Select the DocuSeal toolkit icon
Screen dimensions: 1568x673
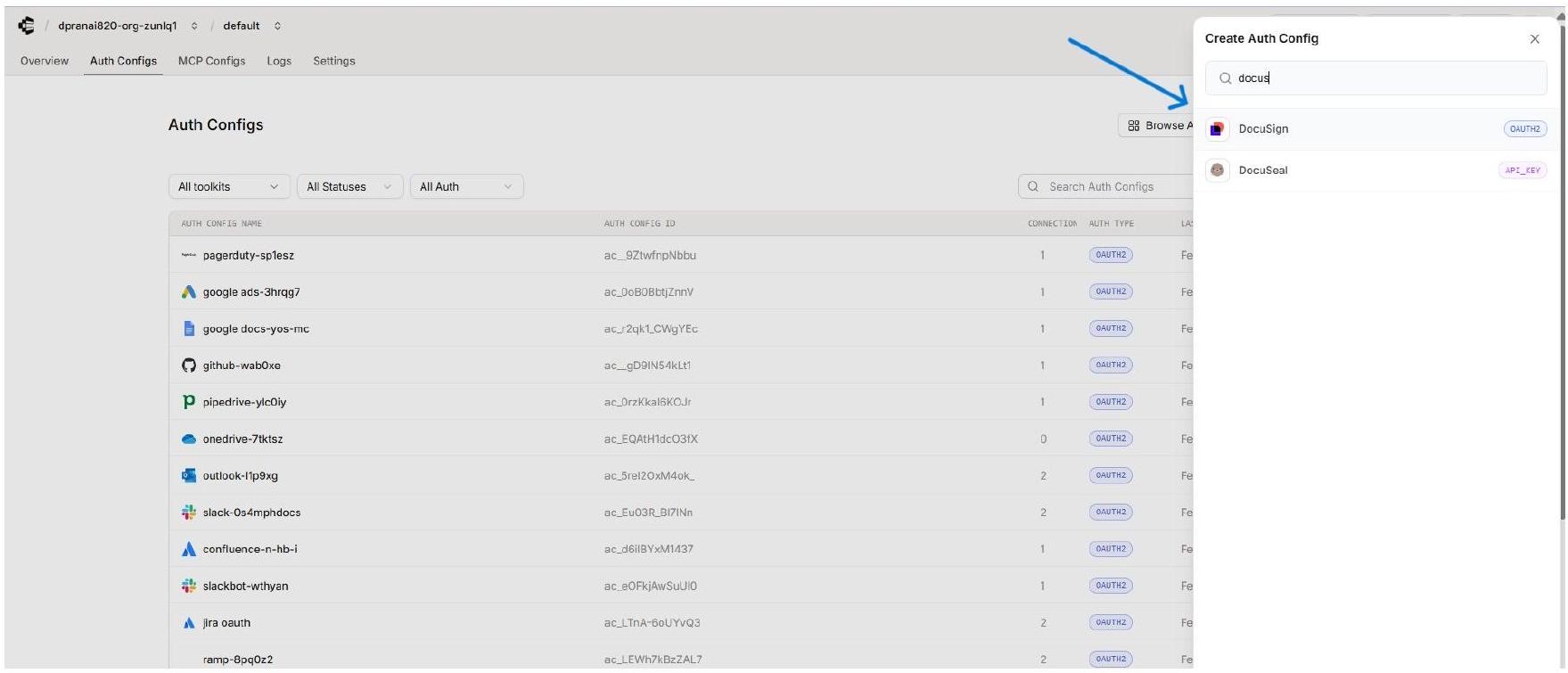tap(1217, 170)
